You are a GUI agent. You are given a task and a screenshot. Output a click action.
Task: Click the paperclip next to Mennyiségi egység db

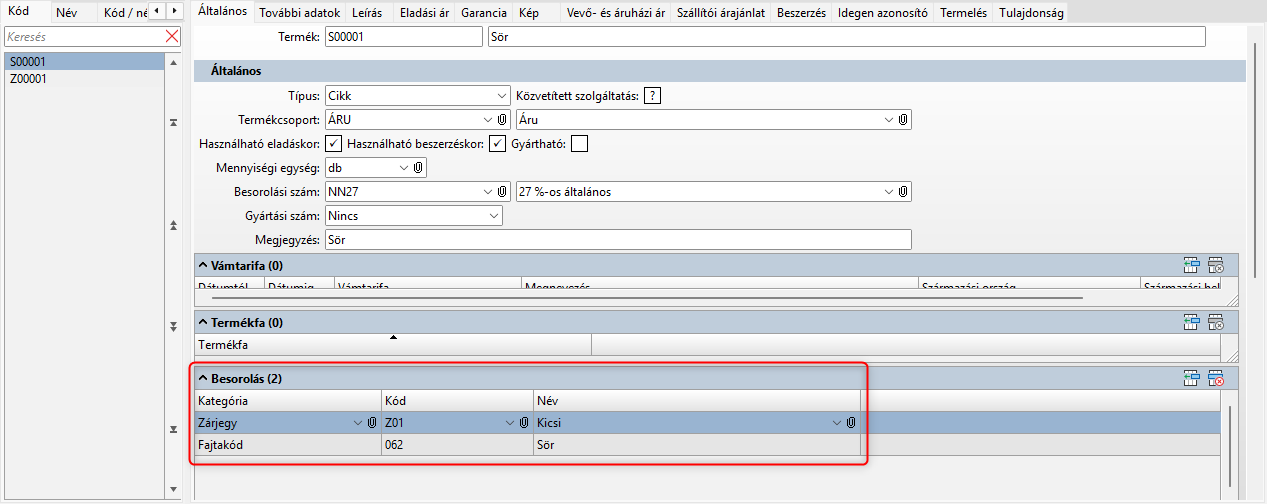[418, 167]
